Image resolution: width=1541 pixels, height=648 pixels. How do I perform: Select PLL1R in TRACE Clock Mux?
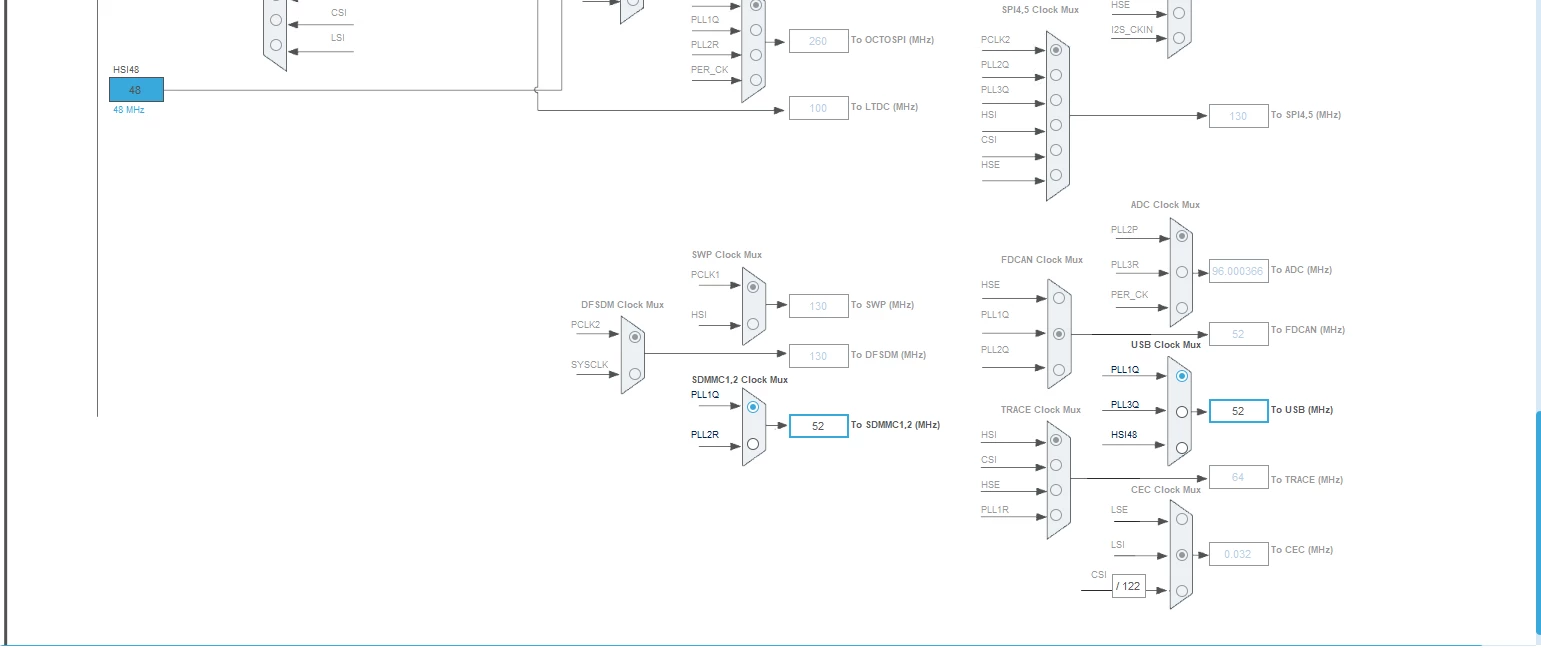pos(1056,515)
